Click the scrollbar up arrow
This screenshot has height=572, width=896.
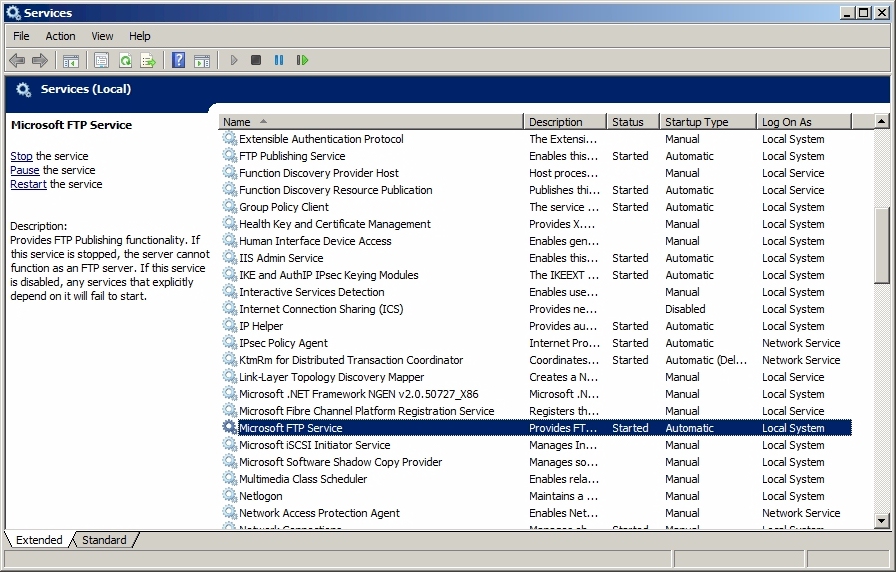point(882,121)
